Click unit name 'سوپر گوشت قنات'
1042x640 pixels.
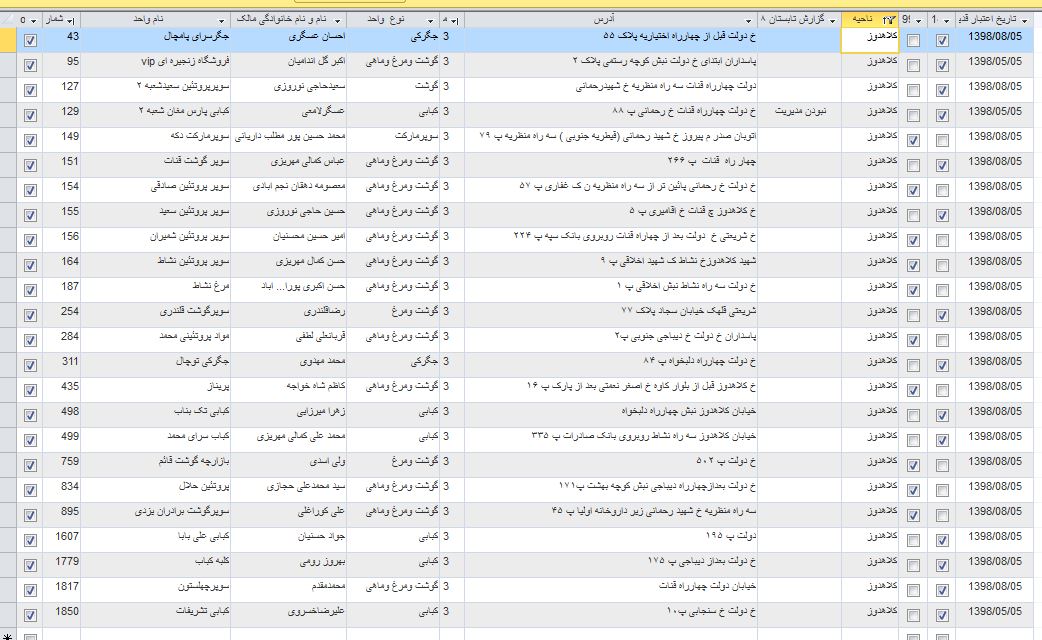coord(197,161)
